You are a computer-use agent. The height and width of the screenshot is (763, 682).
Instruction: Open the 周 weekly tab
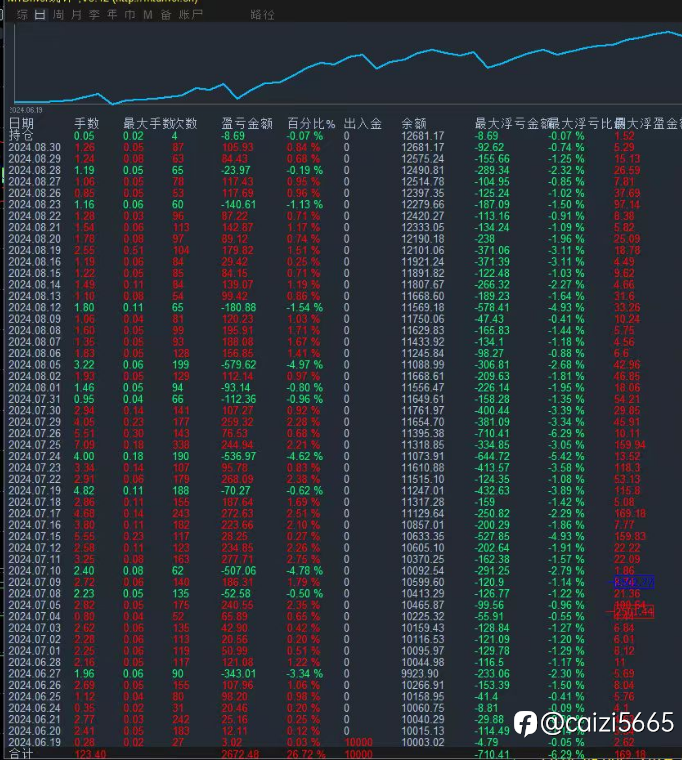pos(58,15)
